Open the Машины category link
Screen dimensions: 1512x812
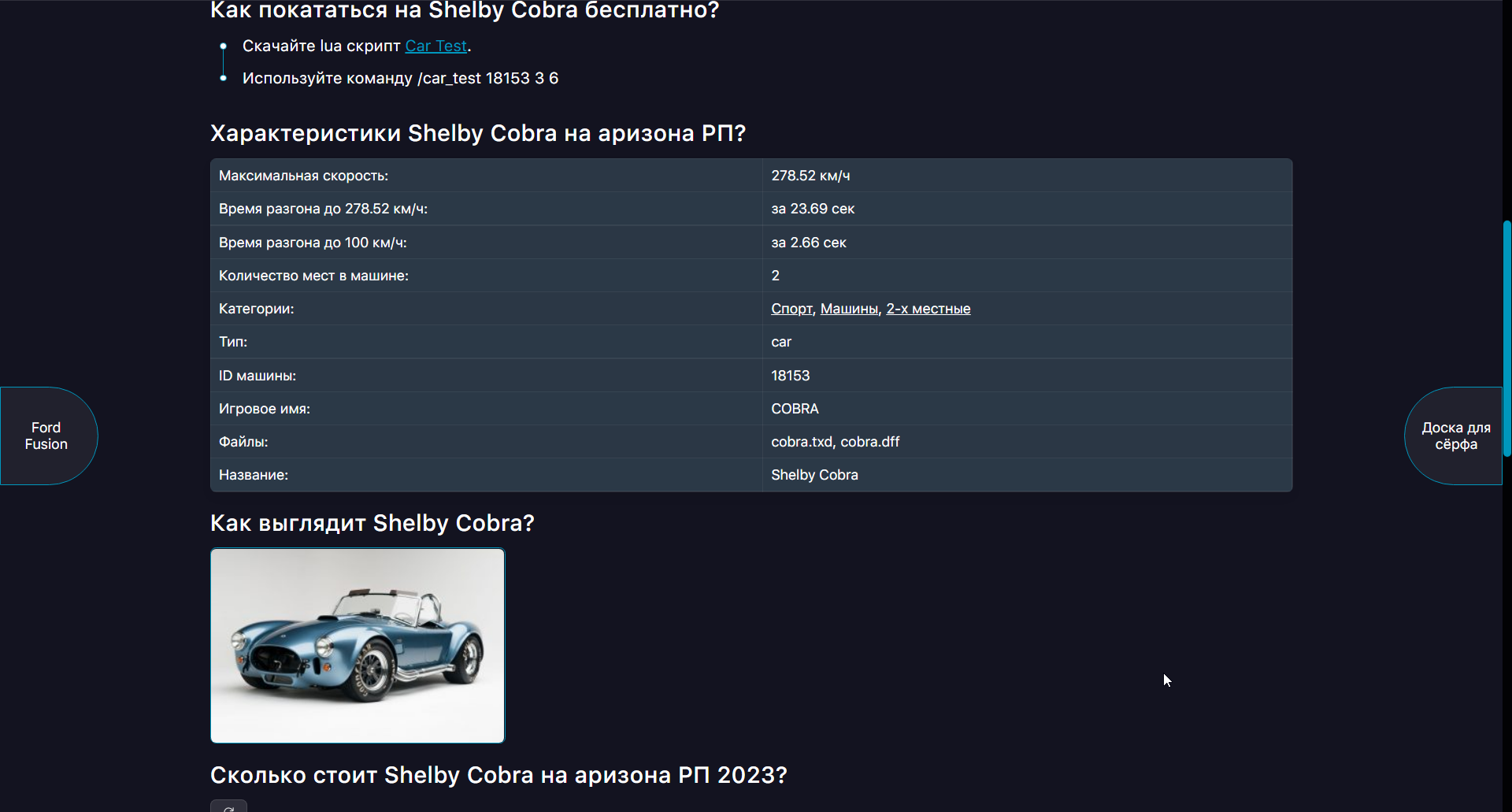click(x=849, y=310)
